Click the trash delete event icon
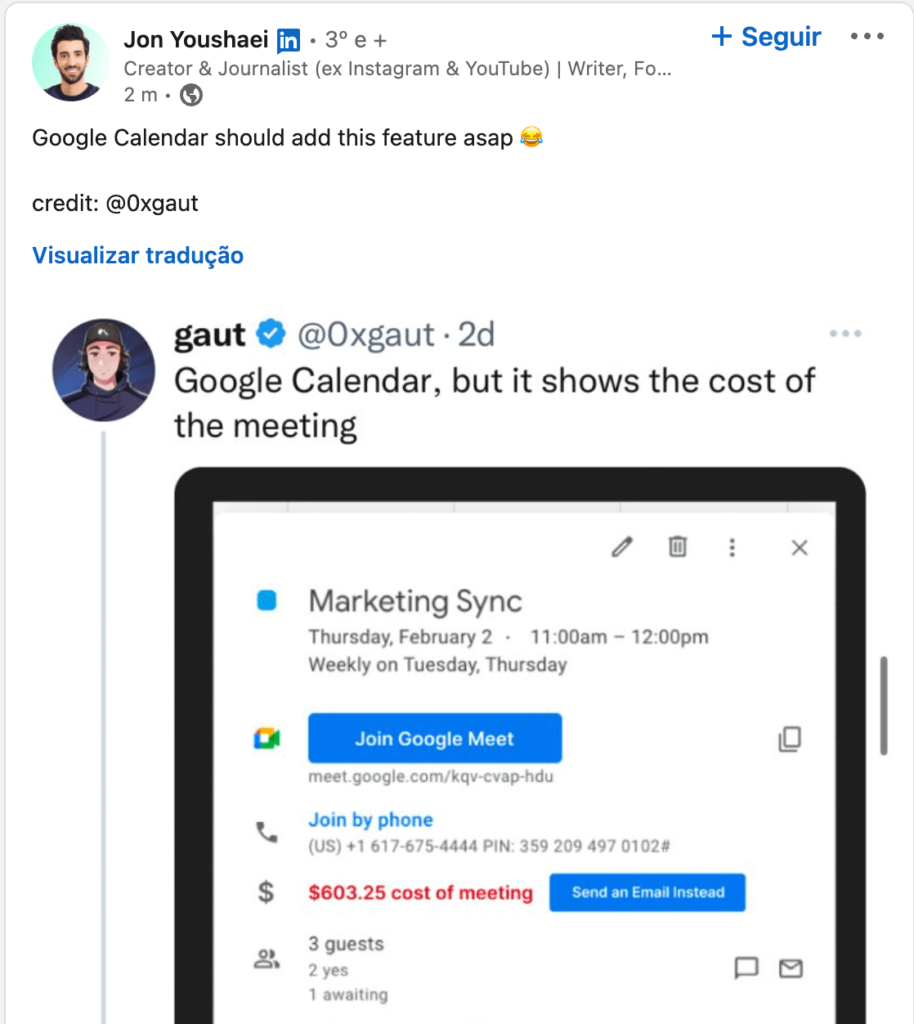914x1024 pixels. pos(678,546)
